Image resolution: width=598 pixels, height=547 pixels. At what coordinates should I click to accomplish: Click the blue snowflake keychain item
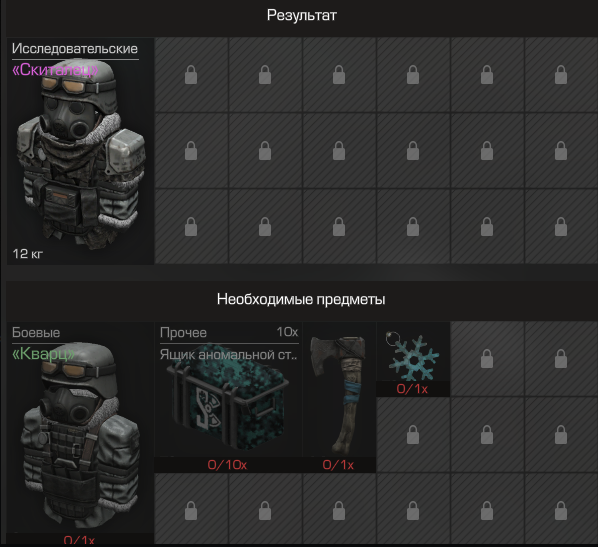coord(413,357)
